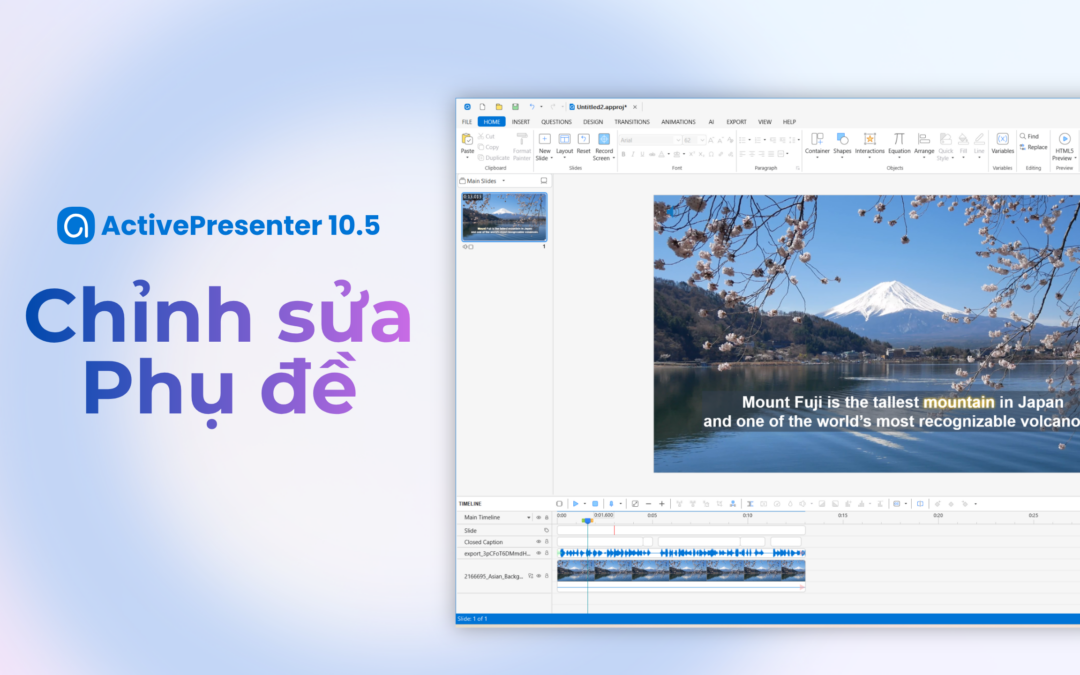Expand the undo history dropdown arrow
This screenshot has height=675, width=1080.
(x=541, y=107)
